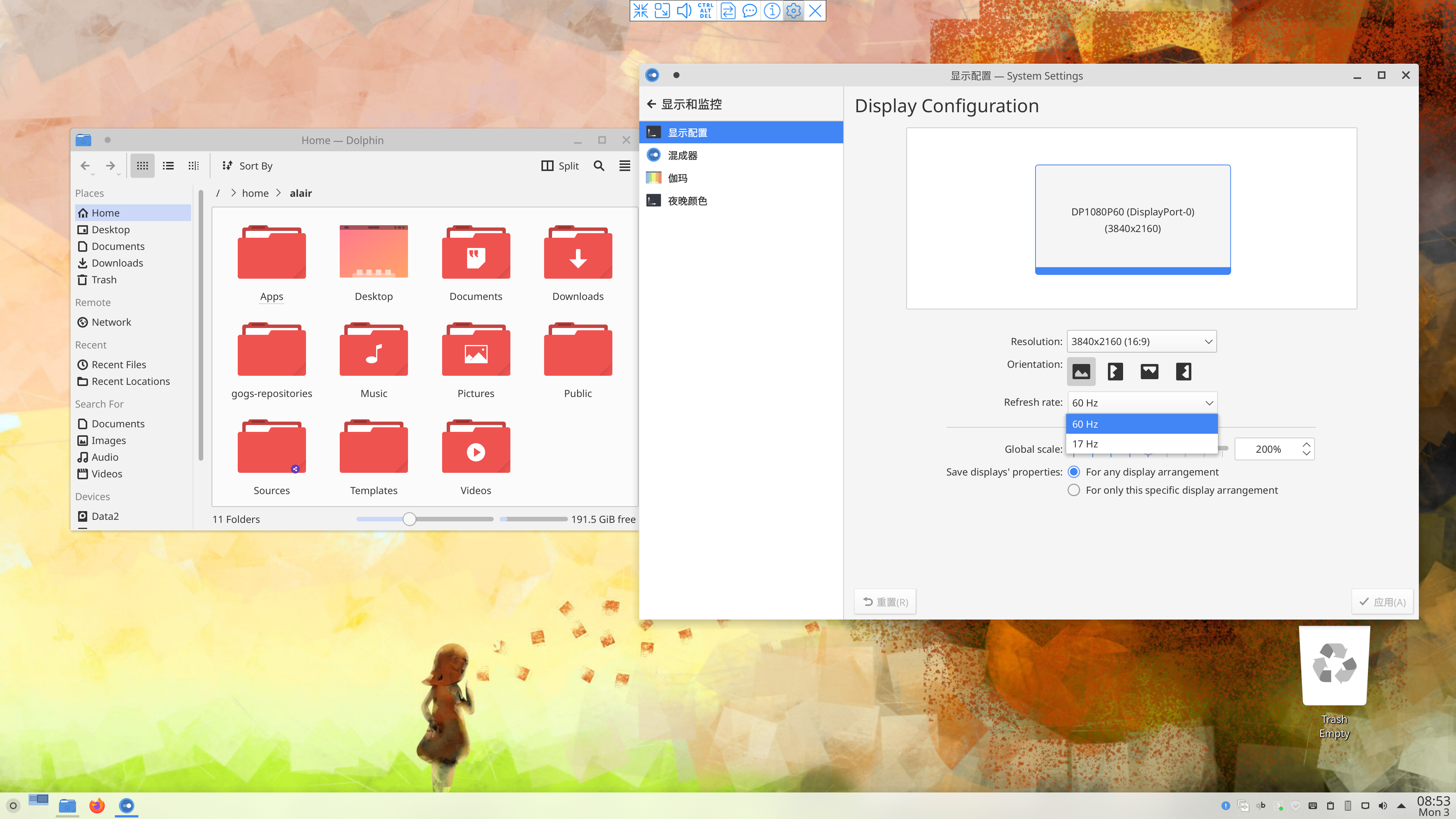
Task: Set orientation to upside-down
Action: tap(1149, 371)
